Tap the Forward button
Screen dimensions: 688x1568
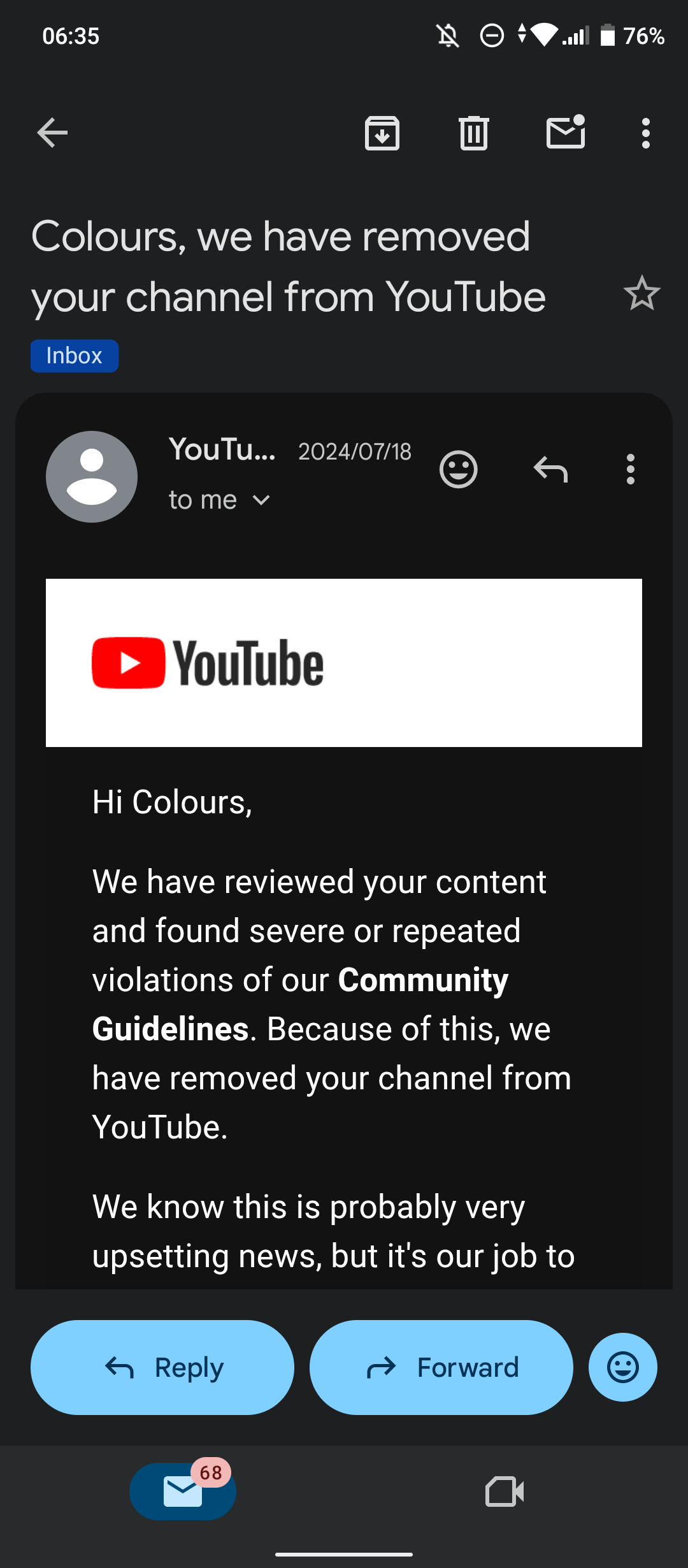tap(441, 1367)
